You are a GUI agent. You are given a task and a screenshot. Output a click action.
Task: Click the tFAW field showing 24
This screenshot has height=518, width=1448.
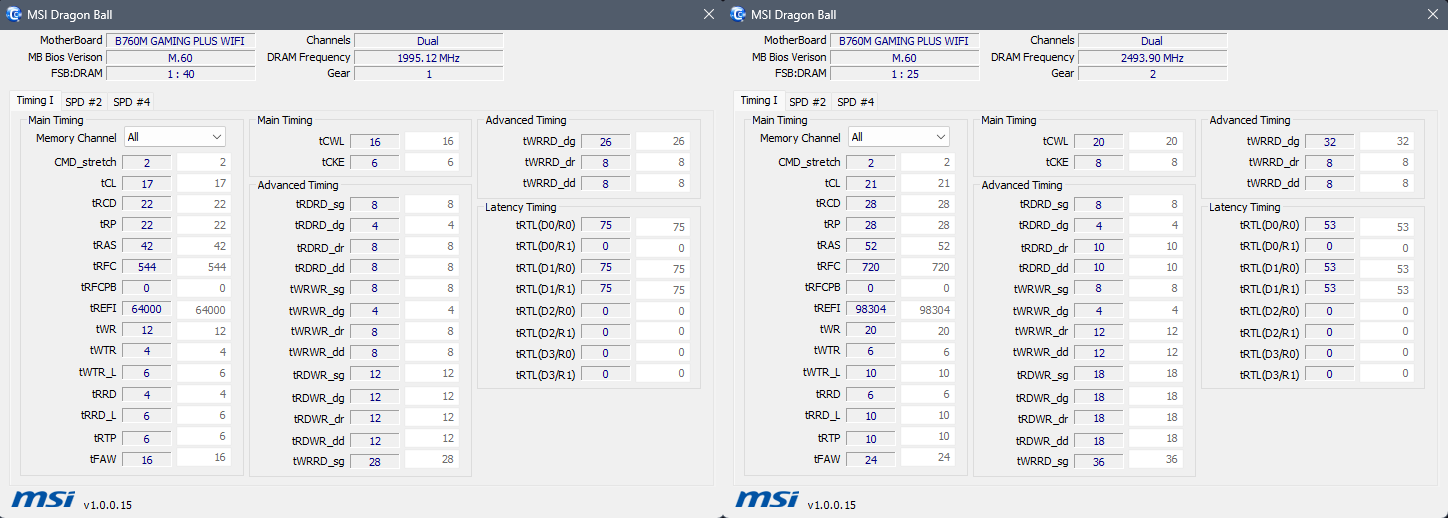click(x=871, y=459)
